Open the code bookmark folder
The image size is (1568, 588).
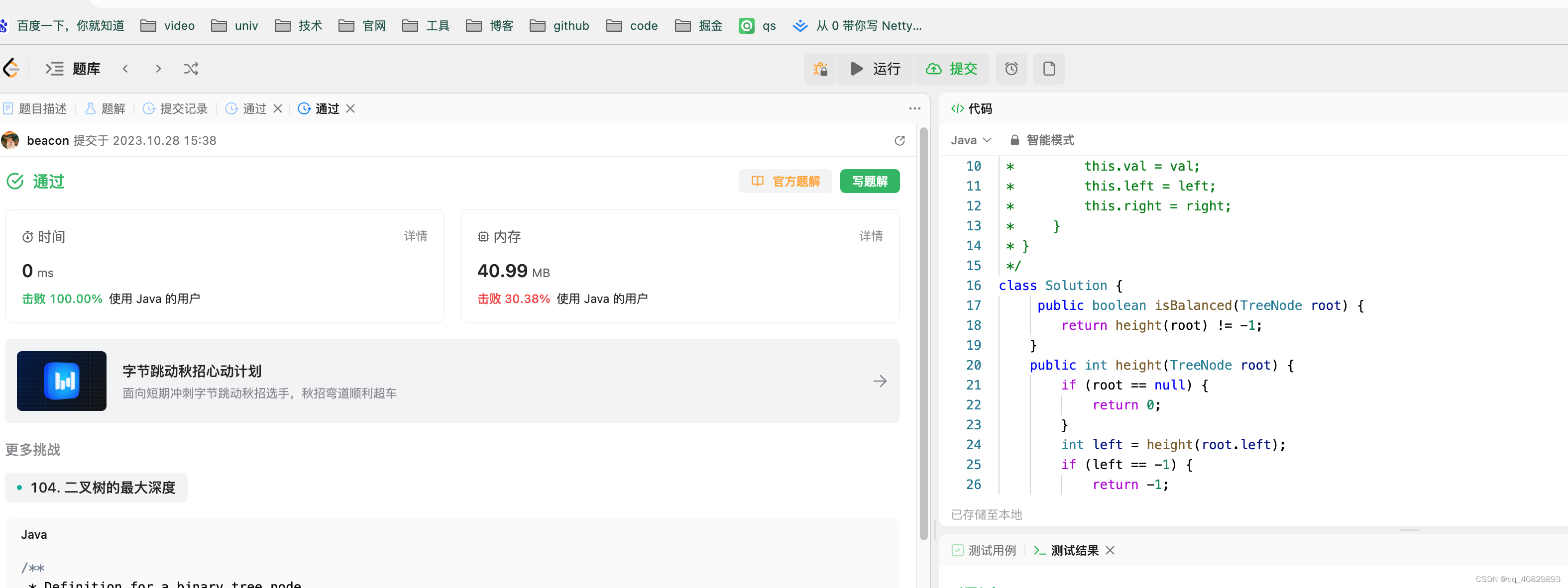632,25
